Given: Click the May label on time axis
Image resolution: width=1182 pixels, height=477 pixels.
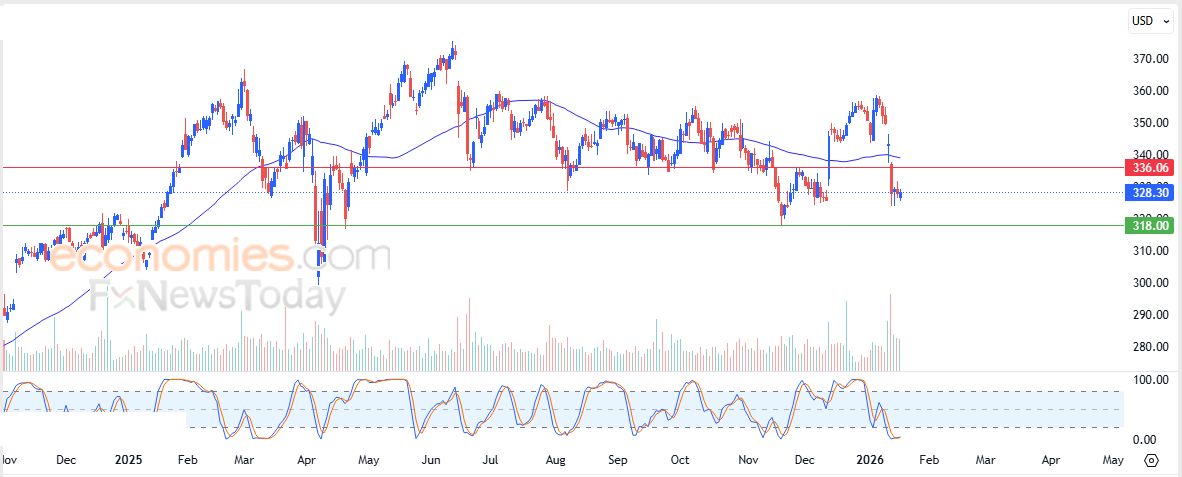Looking at the screenshot, I should [1113, 461].
